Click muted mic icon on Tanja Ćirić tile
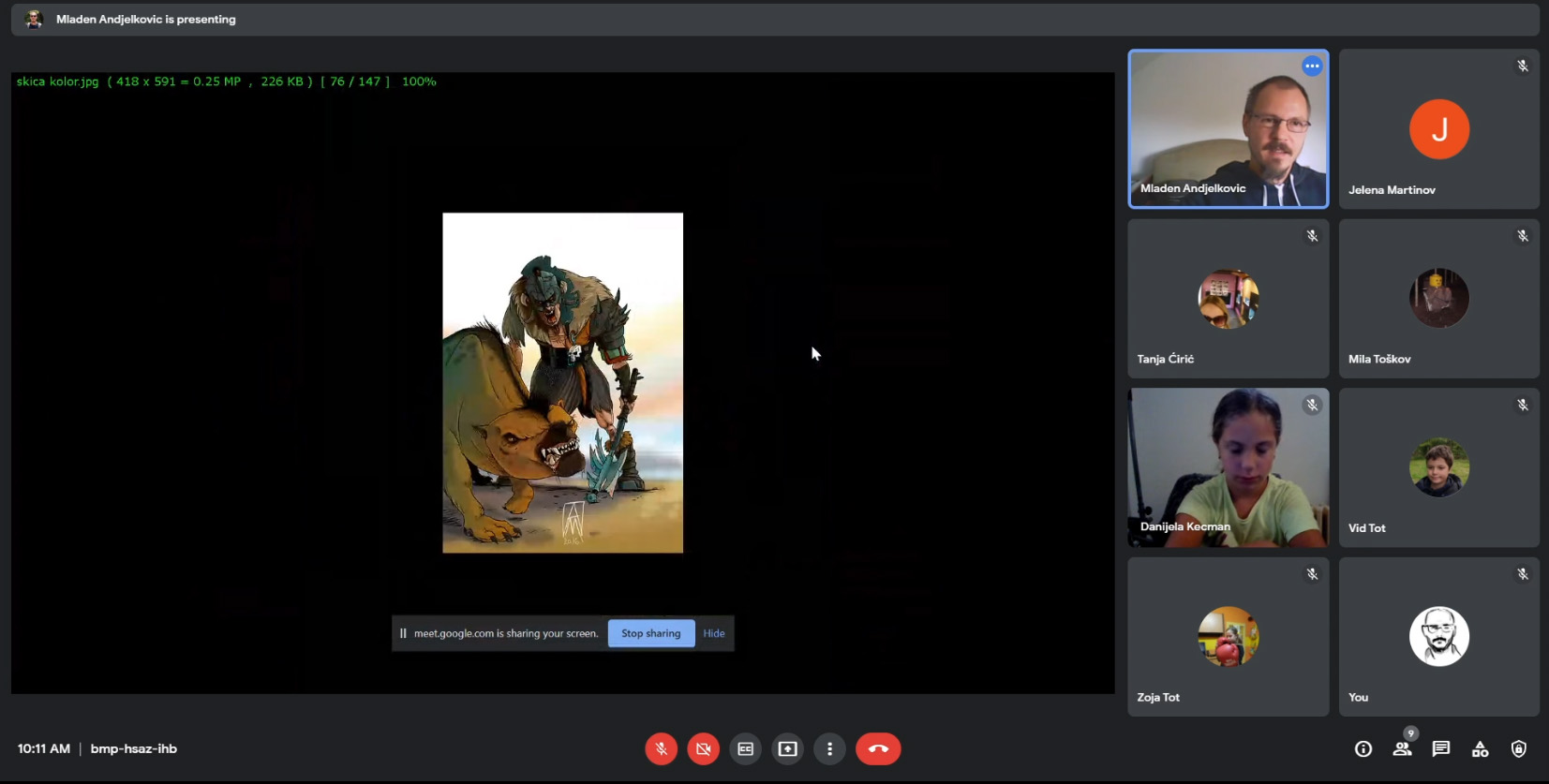 [x=1312, y=236]
